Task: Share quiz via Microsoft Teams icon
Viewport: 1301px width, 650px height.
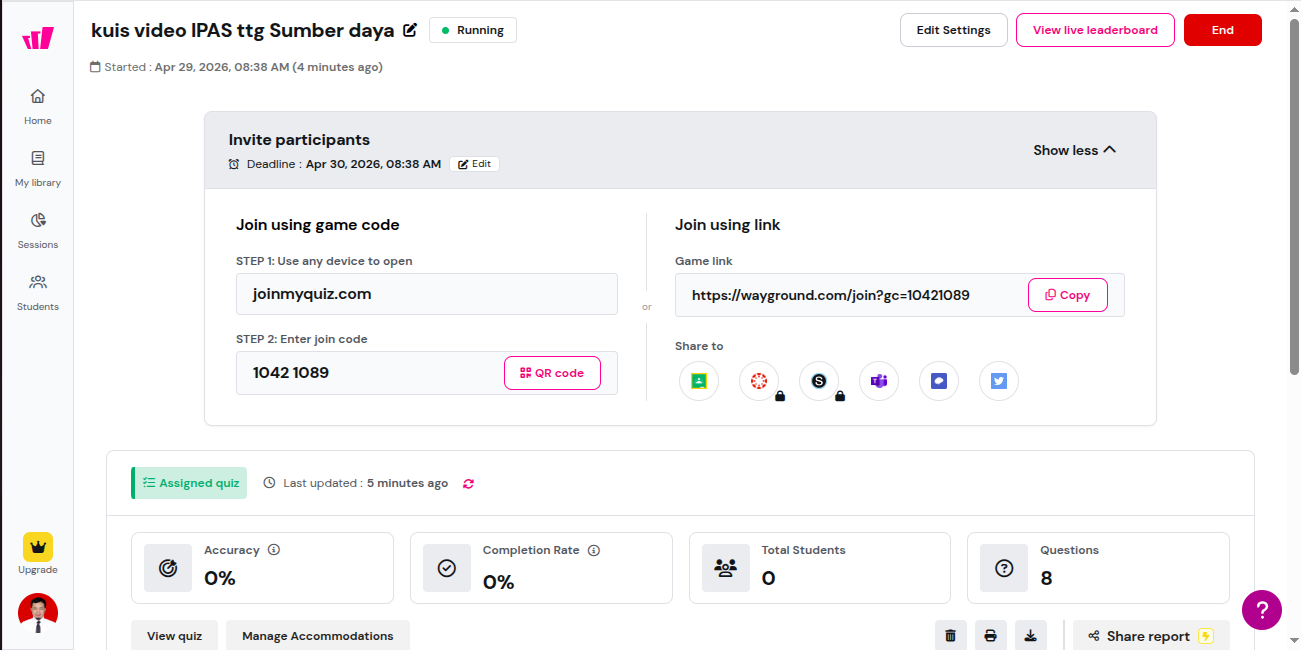Action: 878,381
